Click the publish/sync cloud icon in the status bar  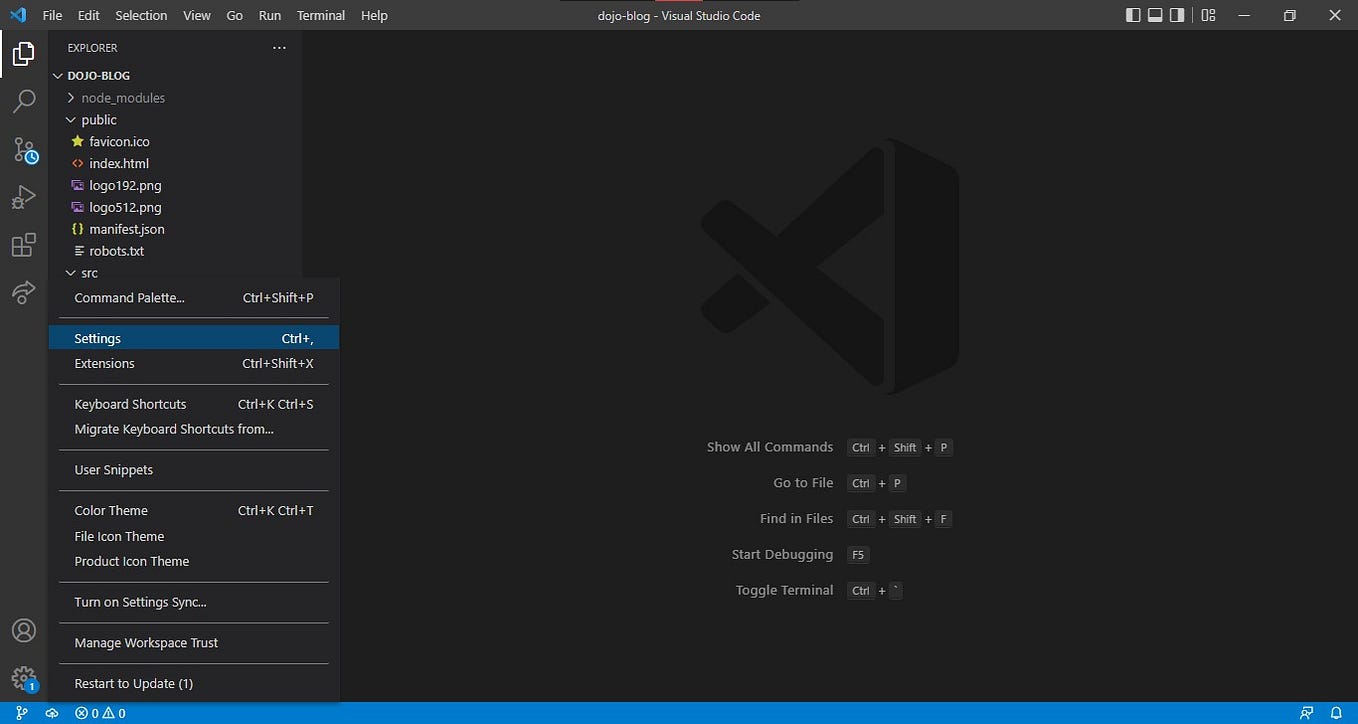(50, 713)
